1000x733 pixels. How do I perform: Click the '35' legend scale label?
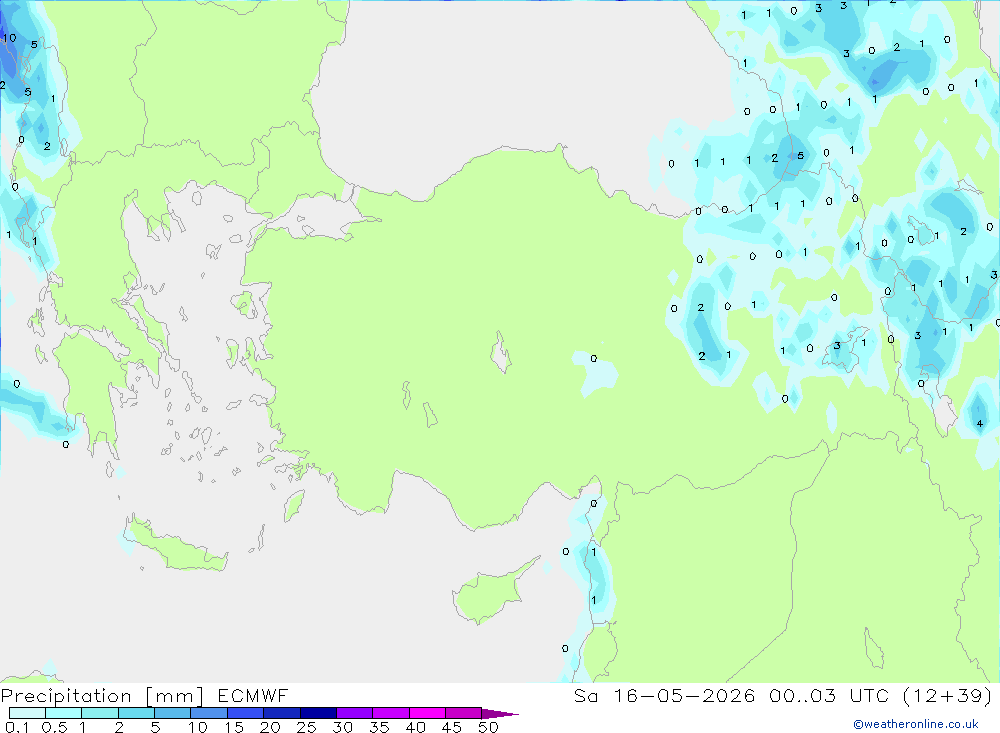[x=379, y=727]
